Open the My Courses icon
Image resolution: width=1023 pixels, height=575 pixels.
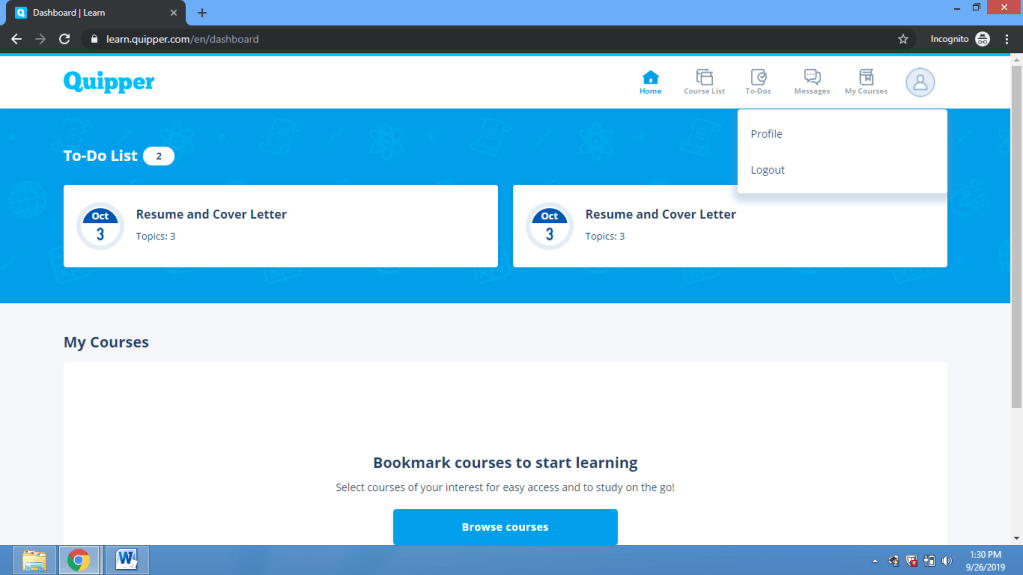point(866,78)
